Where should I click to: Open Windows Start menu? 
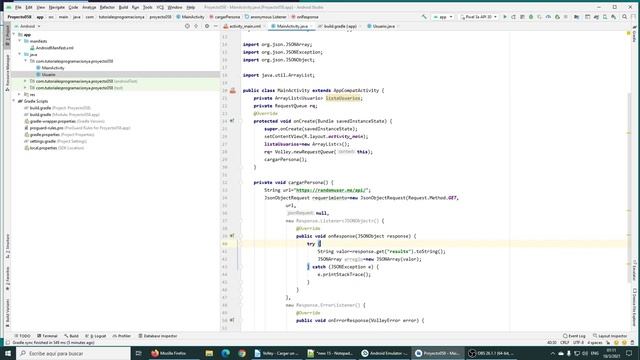(8, 353)
